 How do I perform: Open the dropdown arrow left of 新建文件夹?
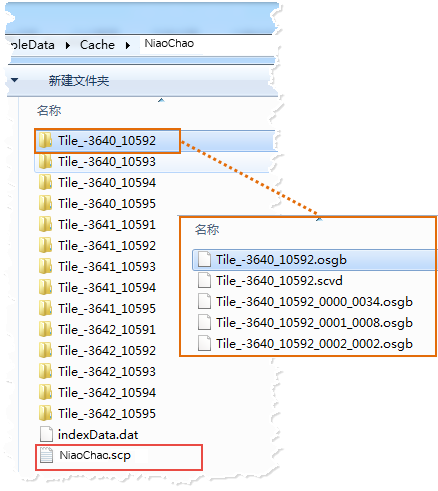click(x=14, y=80)
